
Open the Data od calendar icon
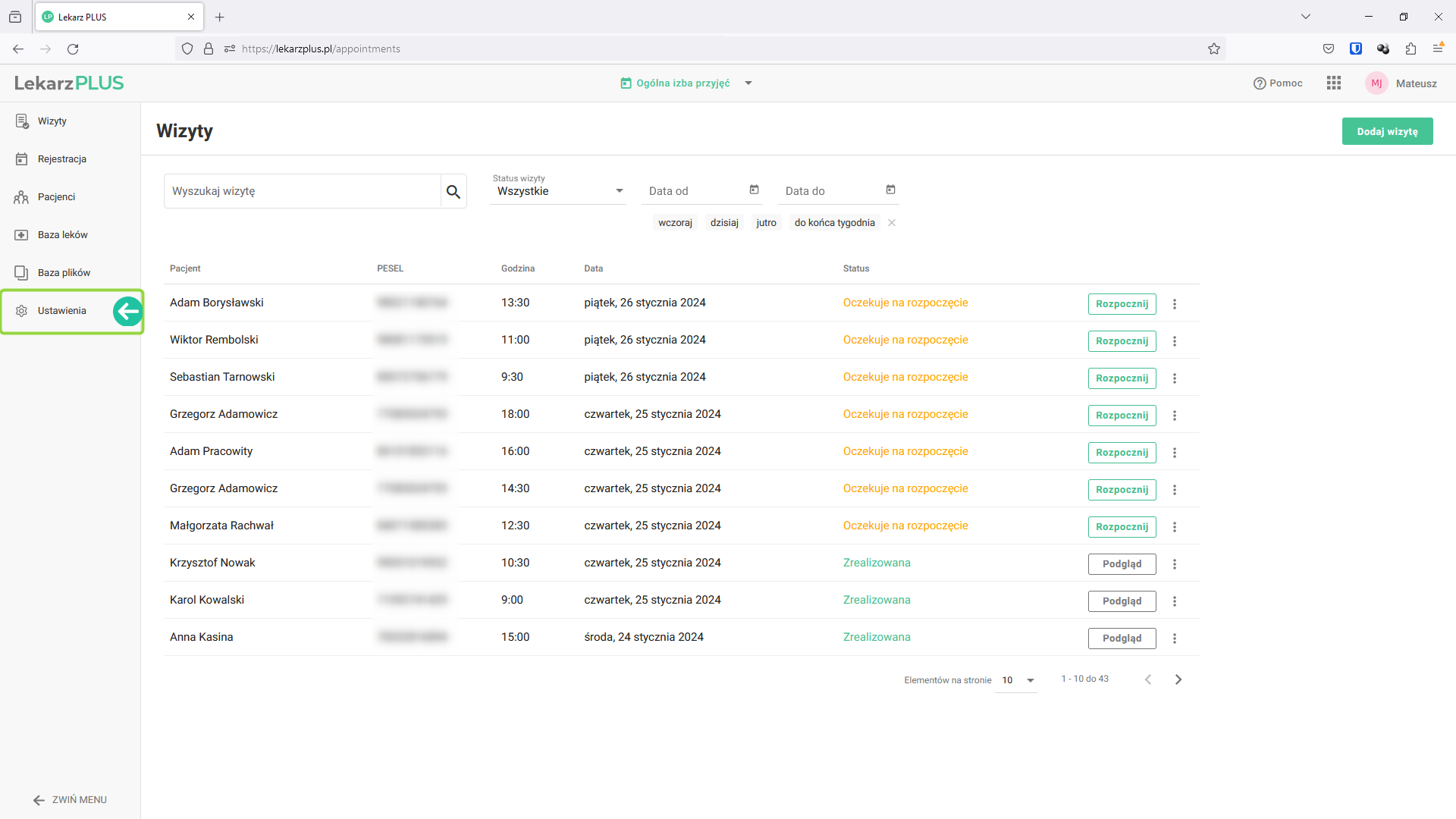coord(754,190)
